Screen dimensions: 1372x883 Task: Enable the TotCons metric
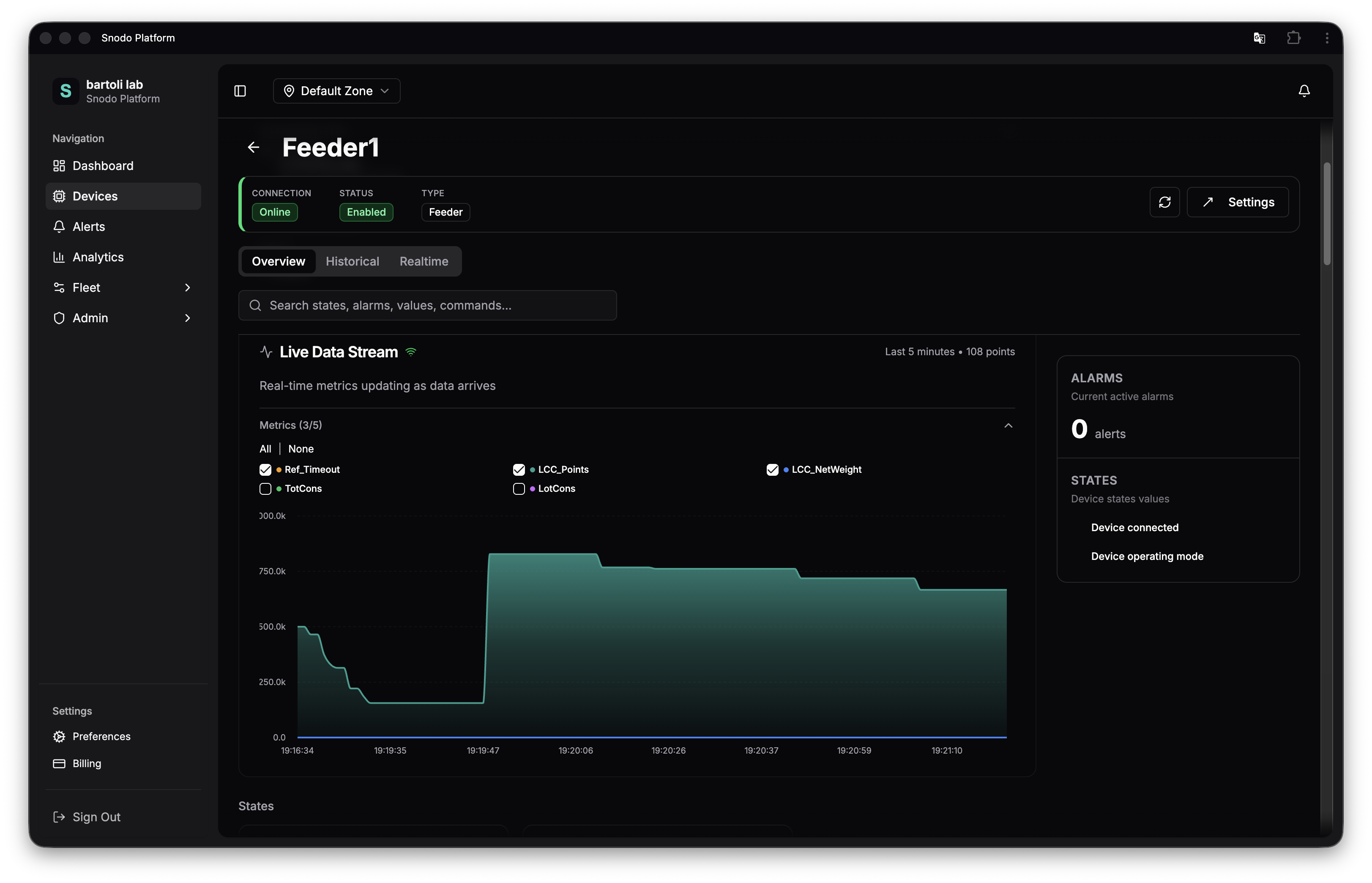point(265,488)
